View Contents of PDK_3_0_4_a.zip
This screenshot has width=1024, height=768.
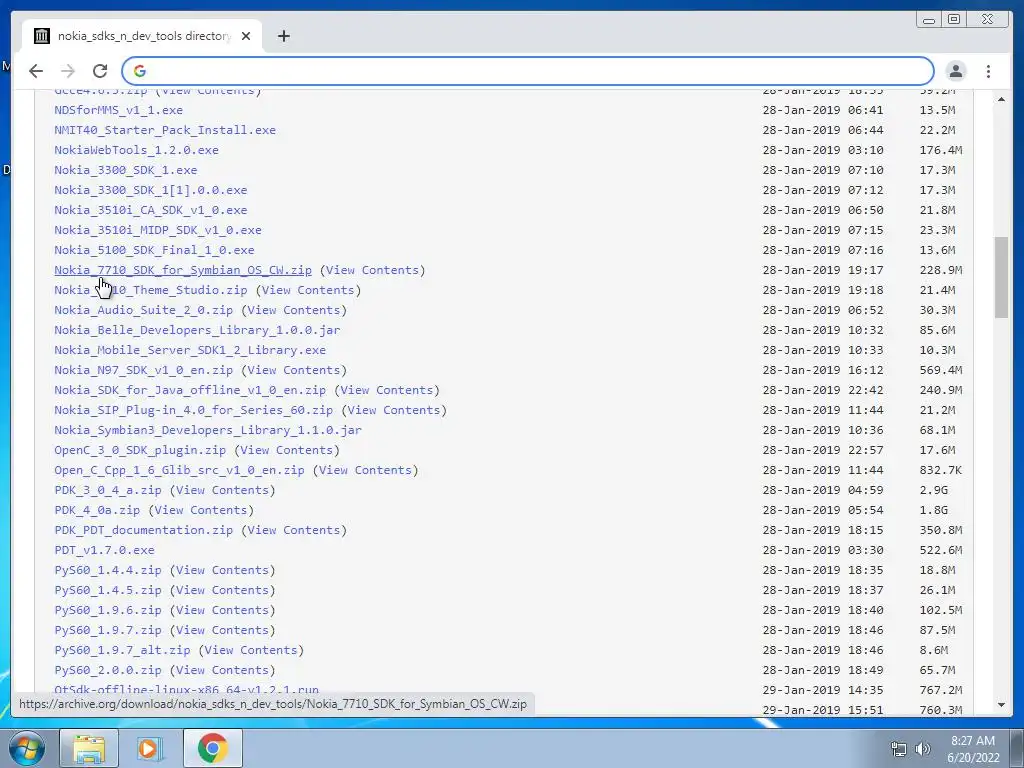point(222,490)
